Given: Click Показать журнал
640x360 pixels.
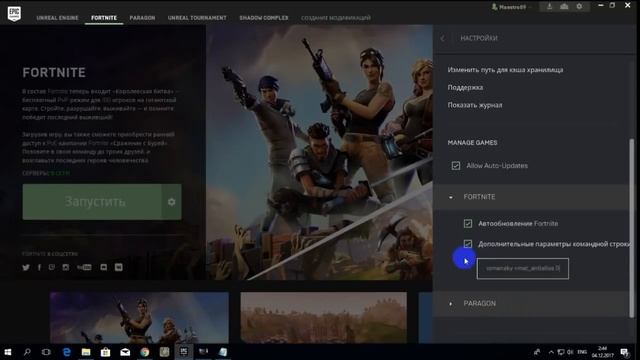Looking at the screenshot, I should click(x=475, y=105).
